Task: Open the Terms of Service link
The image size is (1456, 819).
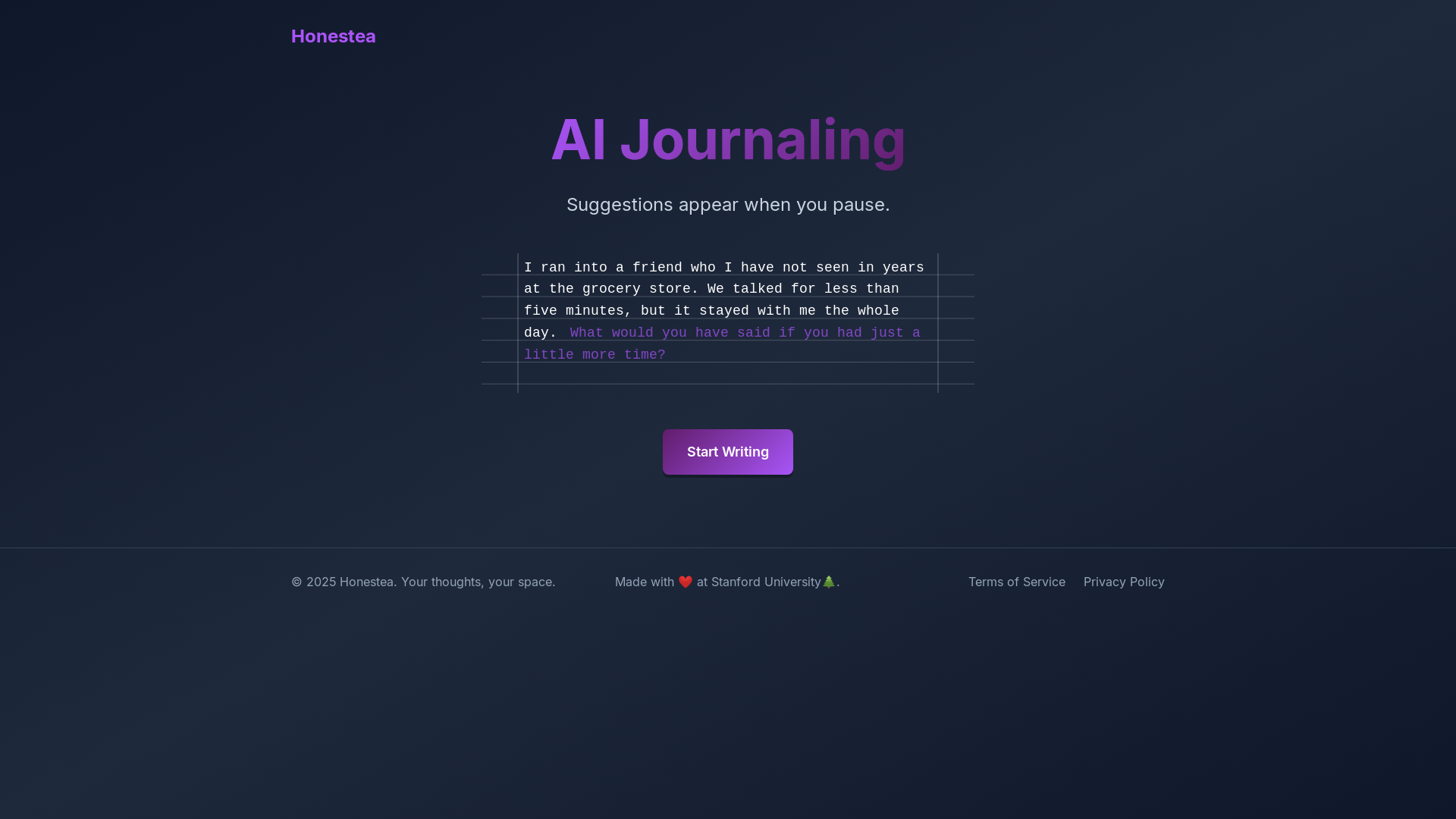Action: [x=1016, y=582]
